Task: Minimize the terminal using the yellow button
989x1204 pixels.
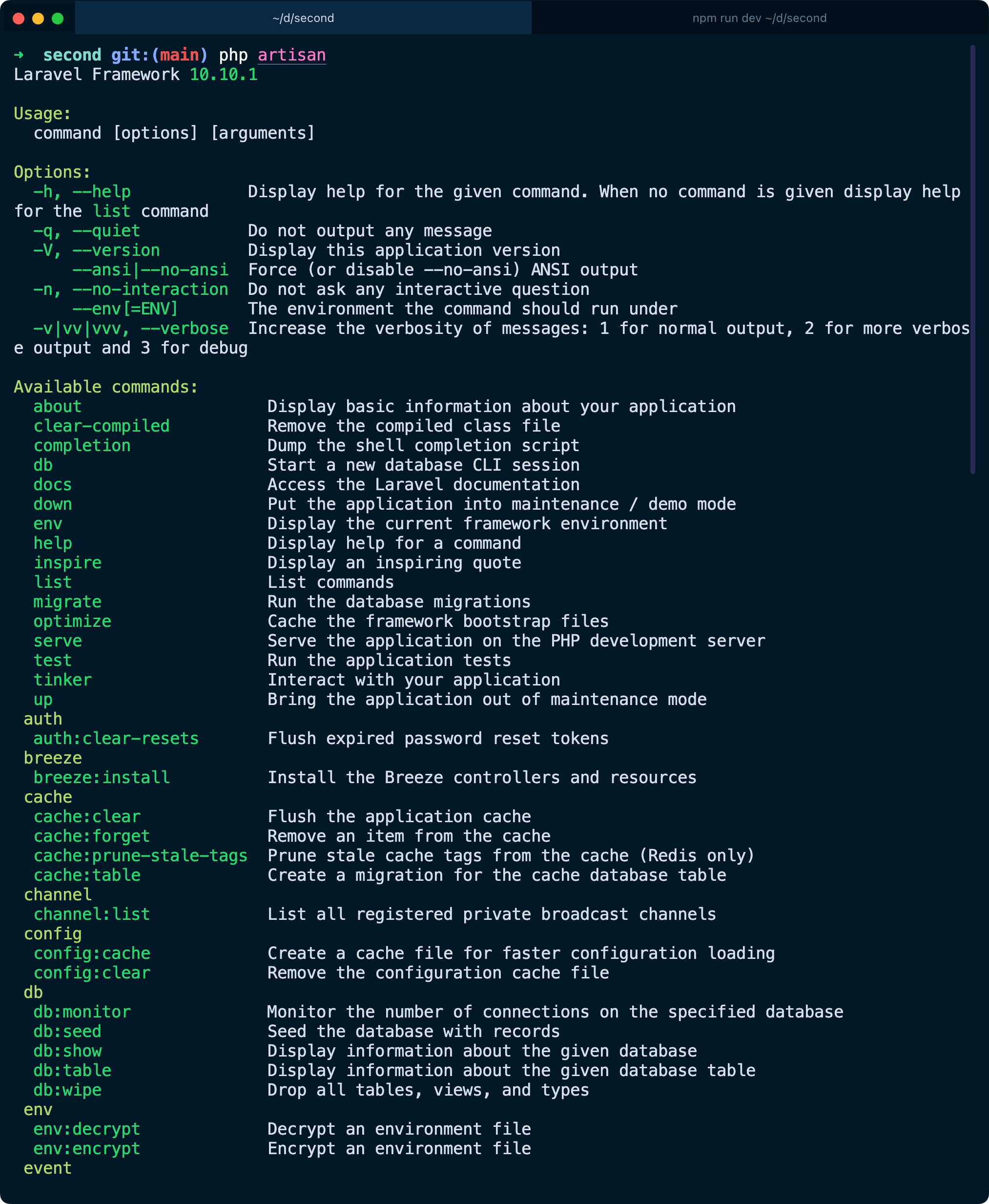Action: click(x=38, y=18)
